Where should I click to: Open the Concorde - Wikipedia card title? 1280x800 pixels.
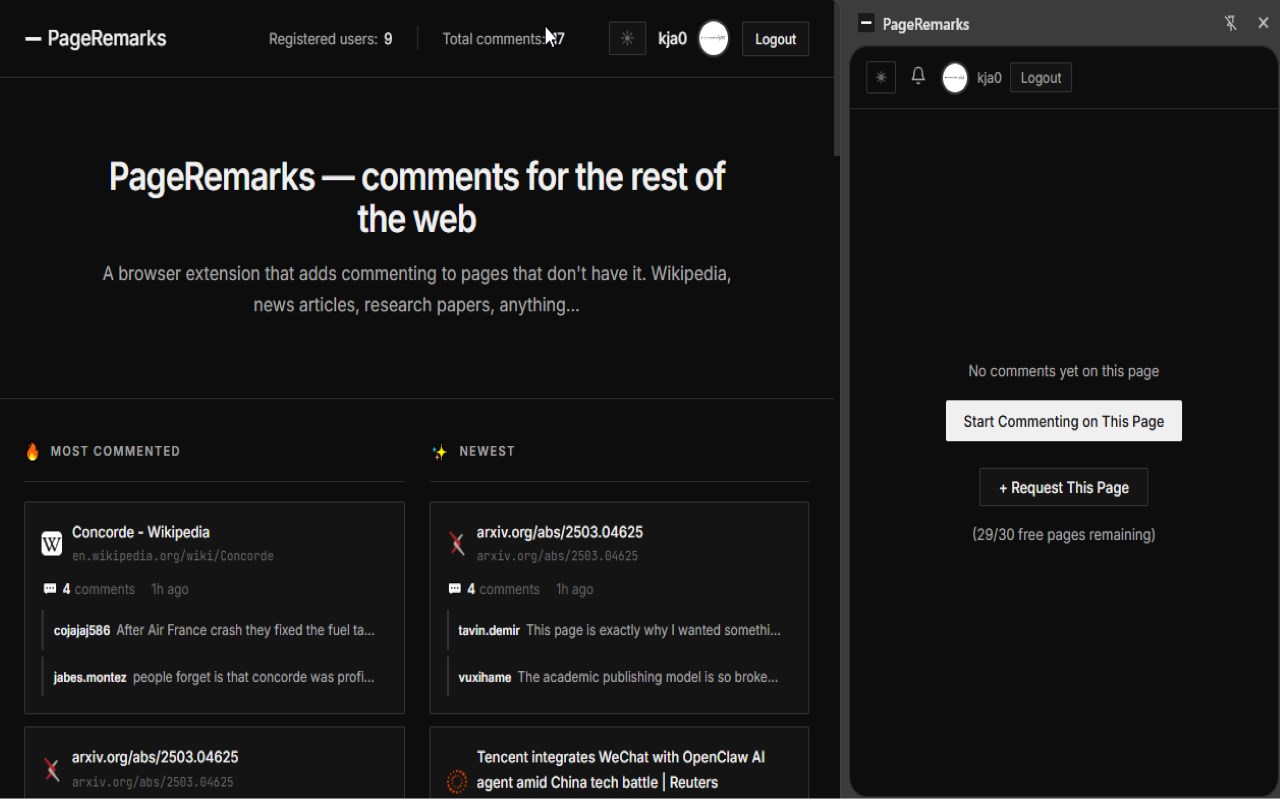click(x=141, y=532)
